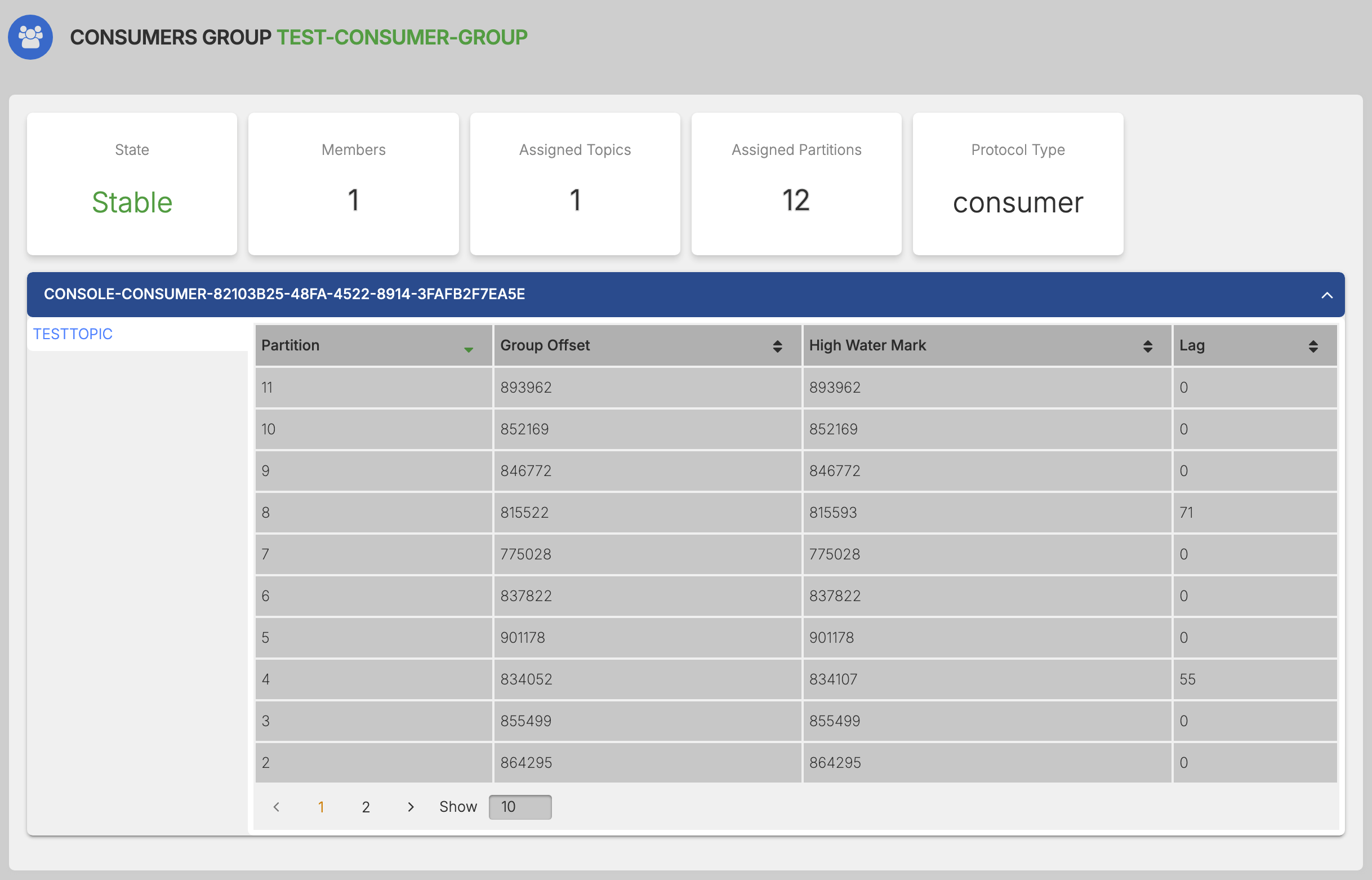Click the Partition column header
Screen dimensions: 1372x880
(x=291, y=345)
